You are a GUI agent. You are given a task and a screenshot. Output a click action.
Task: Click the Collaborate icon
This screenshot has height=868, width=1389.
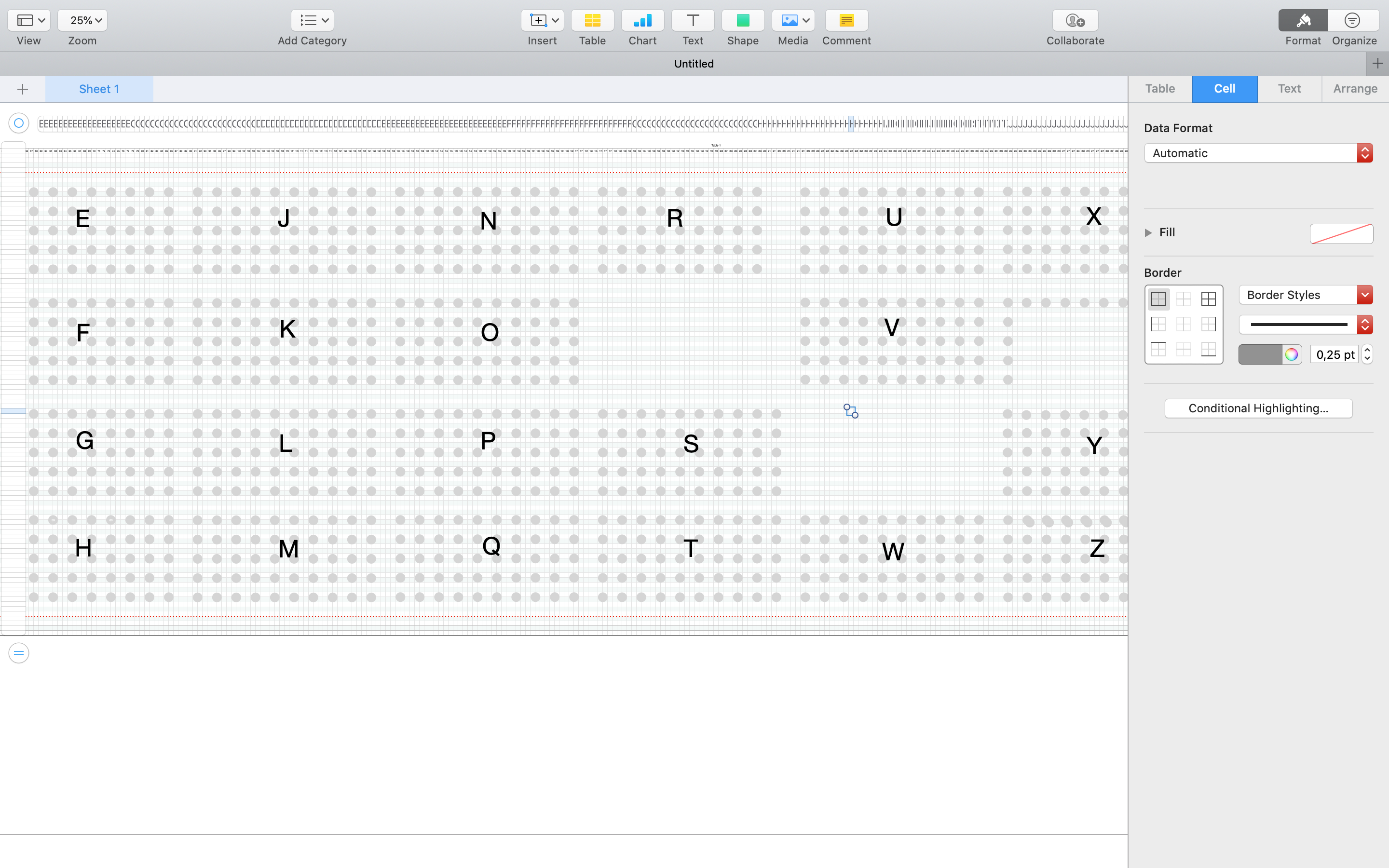(x=1075, y=21)
